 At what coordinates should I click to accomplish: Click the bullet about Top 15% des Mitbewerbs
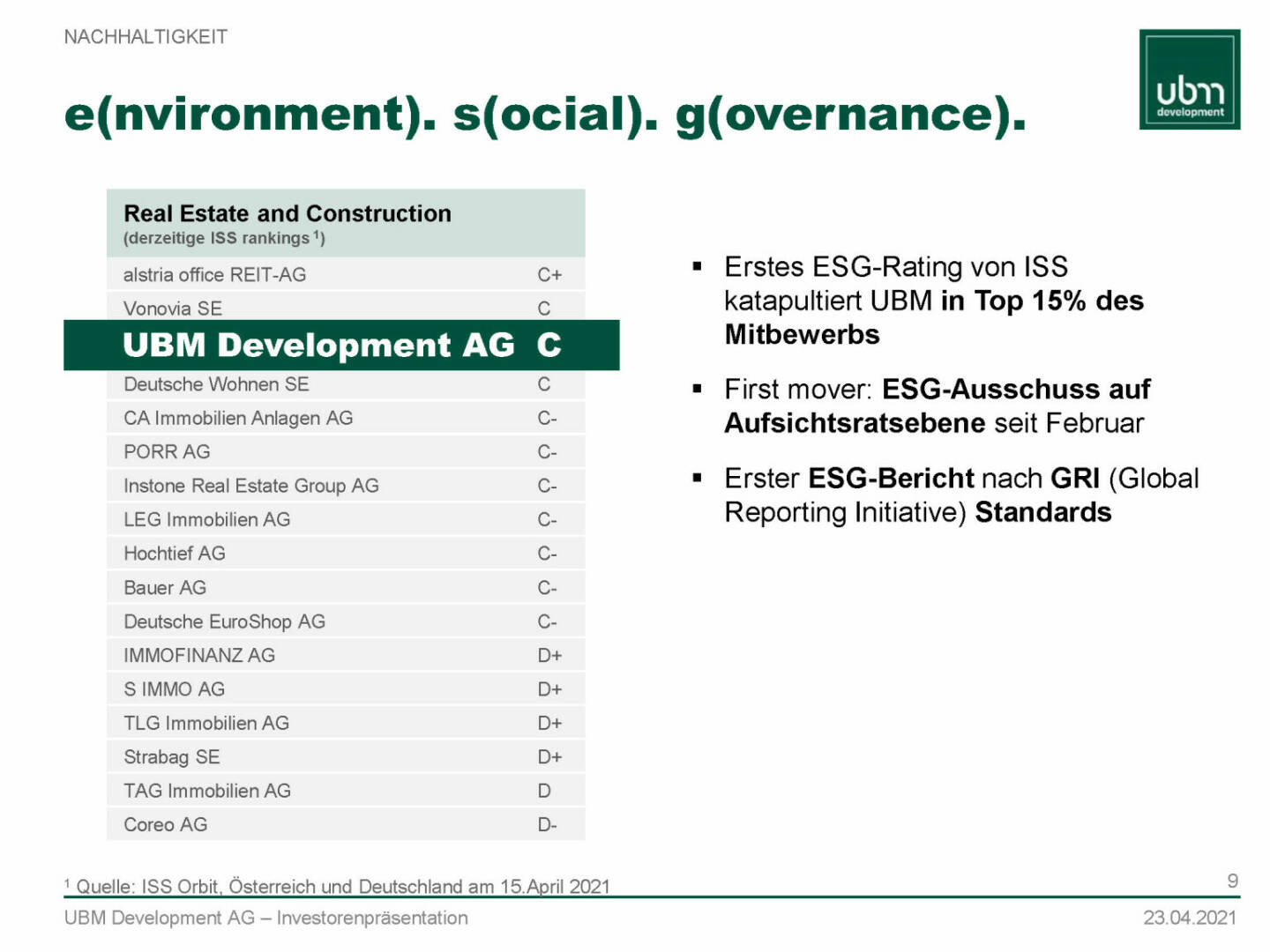(x=933, y=301)
